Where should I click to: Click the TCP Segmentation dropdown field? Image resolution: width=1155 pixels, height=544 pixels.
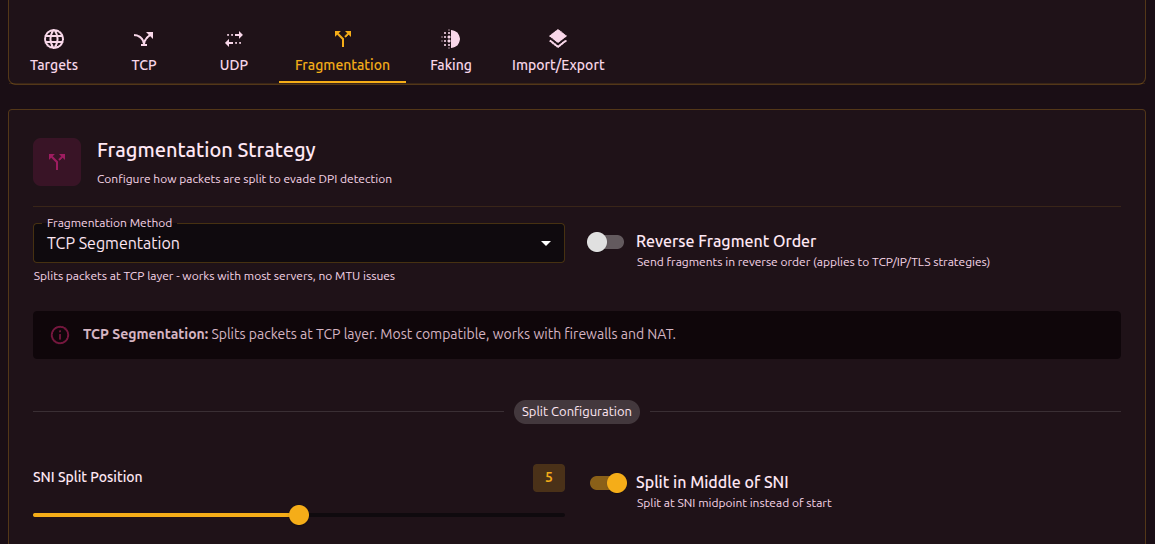[290, 243]
